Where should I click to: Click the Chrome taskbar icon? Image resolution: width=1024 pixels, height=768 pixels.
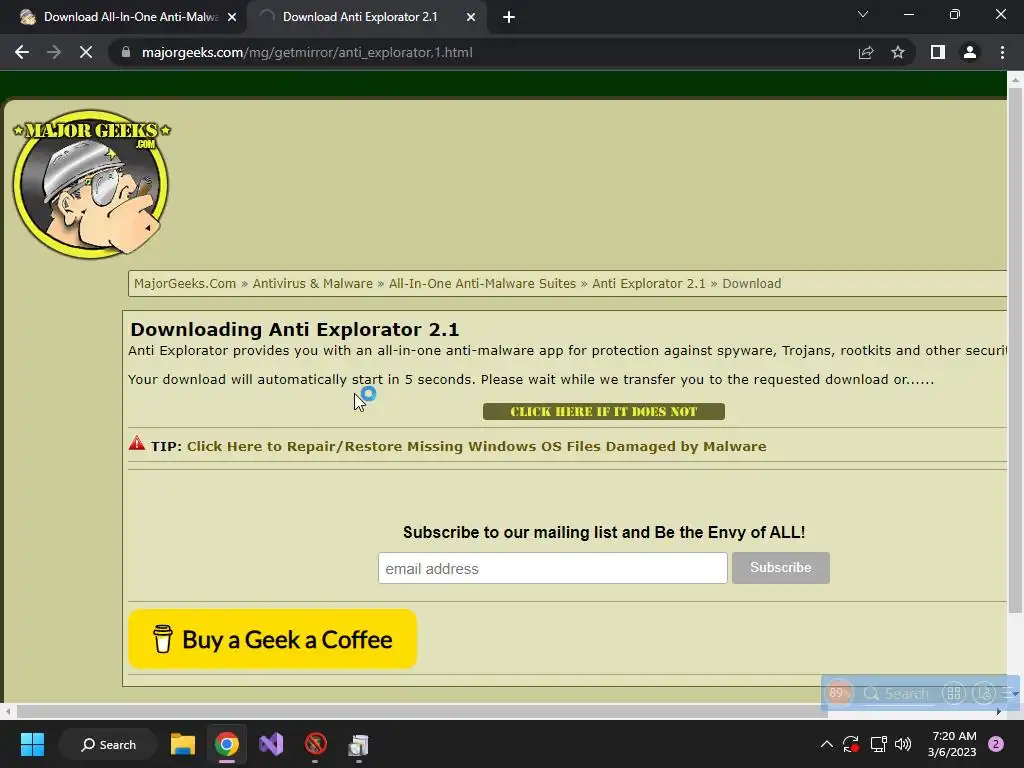coord(227,744)
